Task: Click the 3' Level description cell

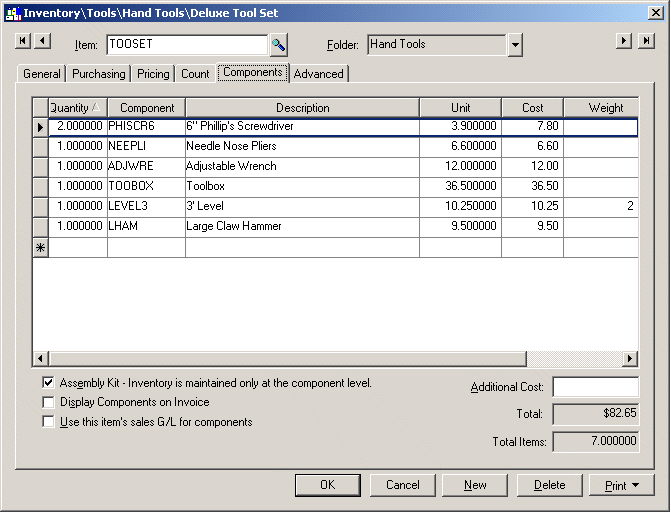Action: coord(303,207)
